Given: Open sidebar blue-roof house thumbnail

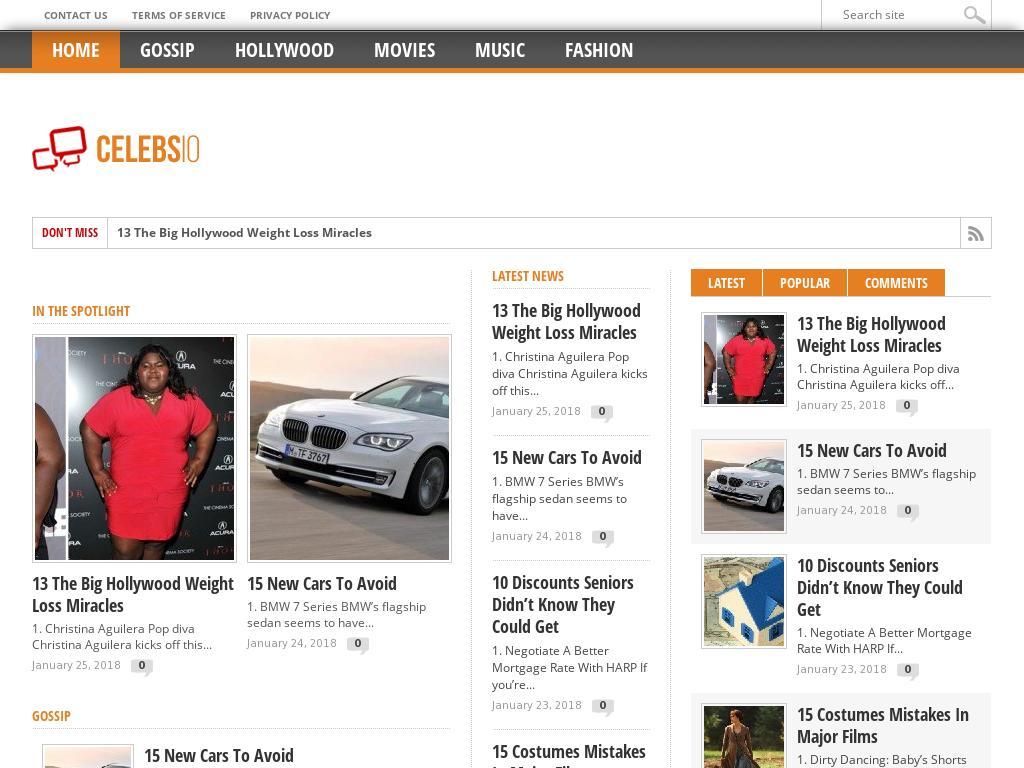Looking at the screenshot, I should (744, 601).
